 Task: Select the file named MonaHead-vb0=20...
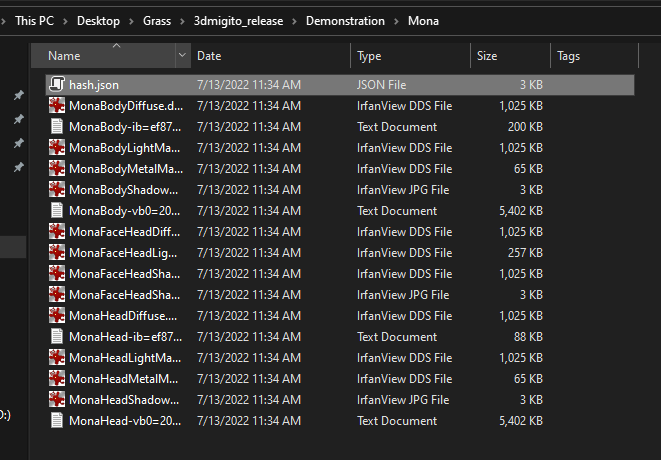click(x=125, y=421)
